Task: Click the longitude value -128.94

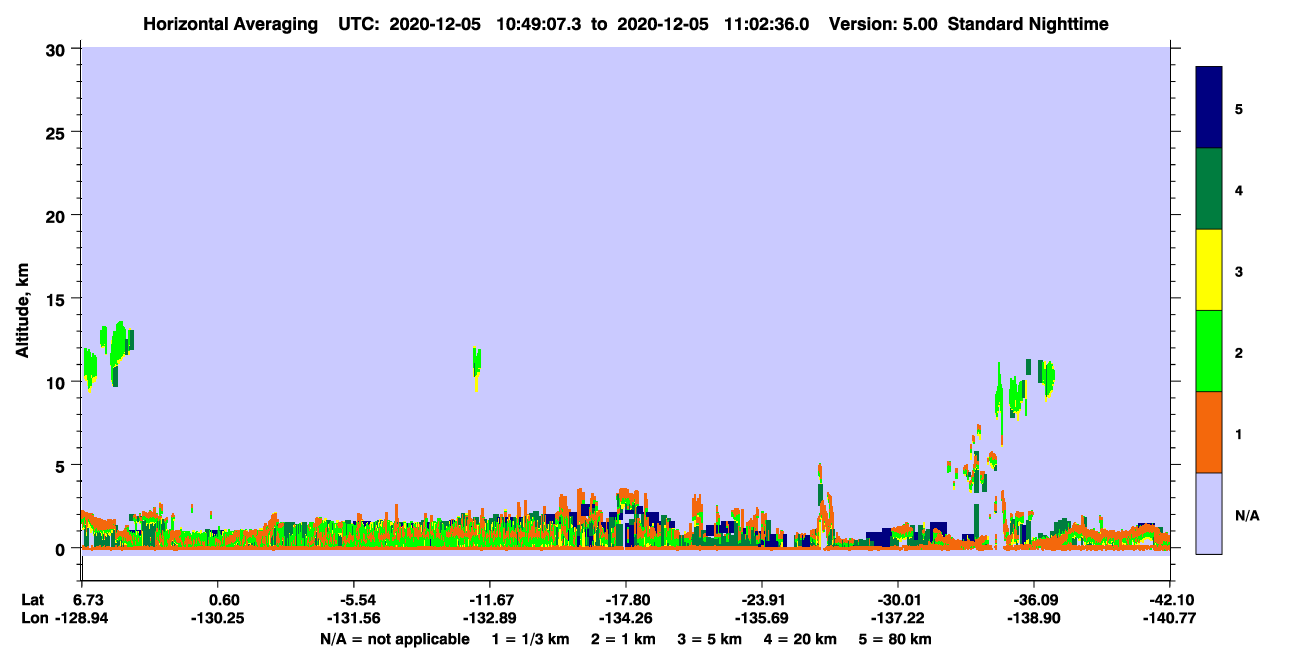Action: tap(82, 618)
